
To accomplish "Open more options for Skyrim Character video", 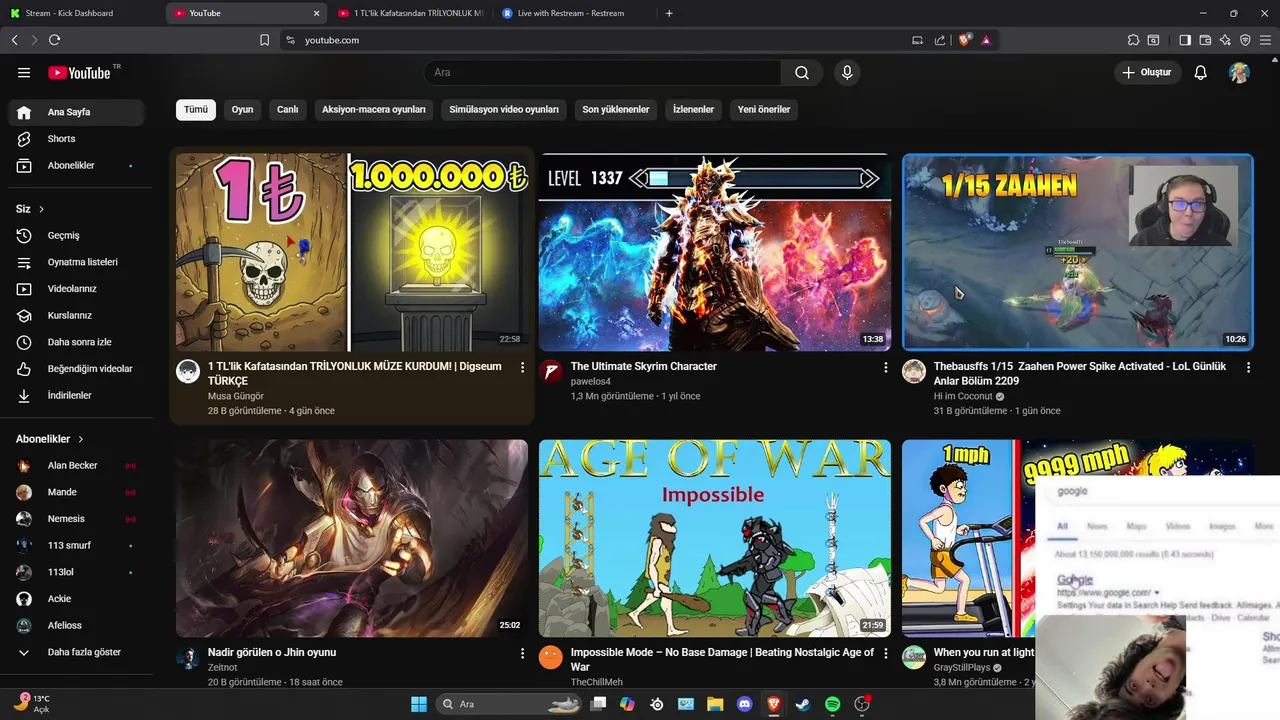I will pyautogui.click(x=885, y=367).
